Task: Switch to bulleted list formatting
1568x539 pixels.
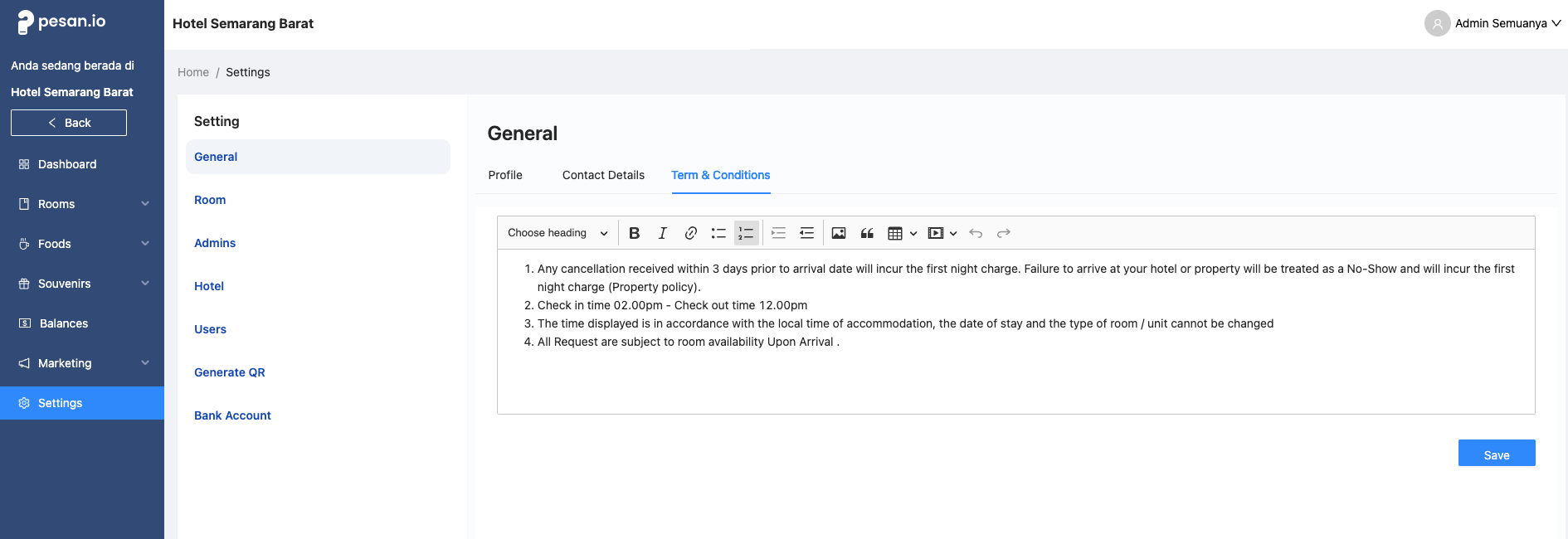Action: [x=718, y=233]
